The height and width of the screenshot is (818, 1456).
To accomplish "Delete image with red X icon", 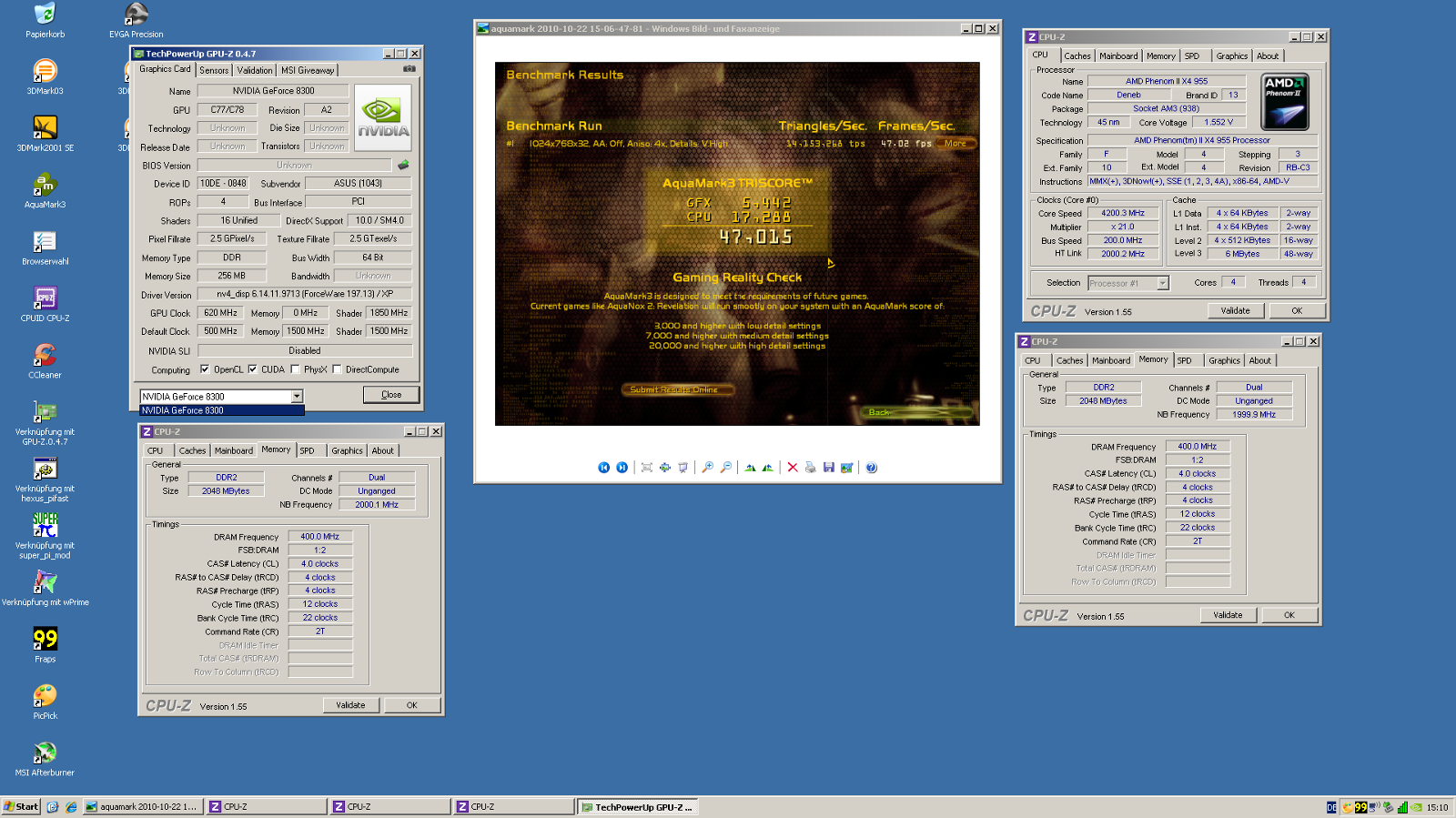I will pos(793,468).
